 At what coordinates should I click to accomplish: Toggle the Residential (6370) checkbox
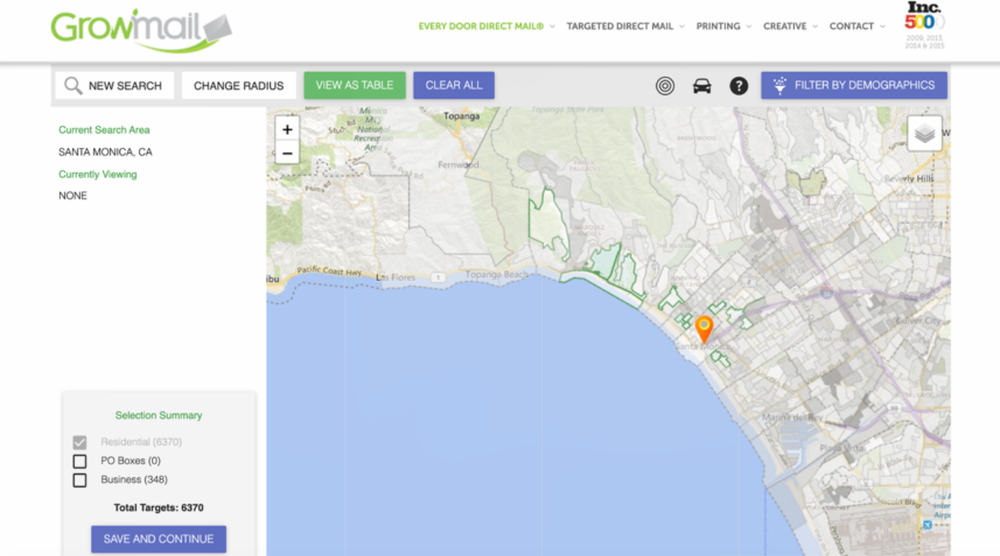(x=80, y=442)
